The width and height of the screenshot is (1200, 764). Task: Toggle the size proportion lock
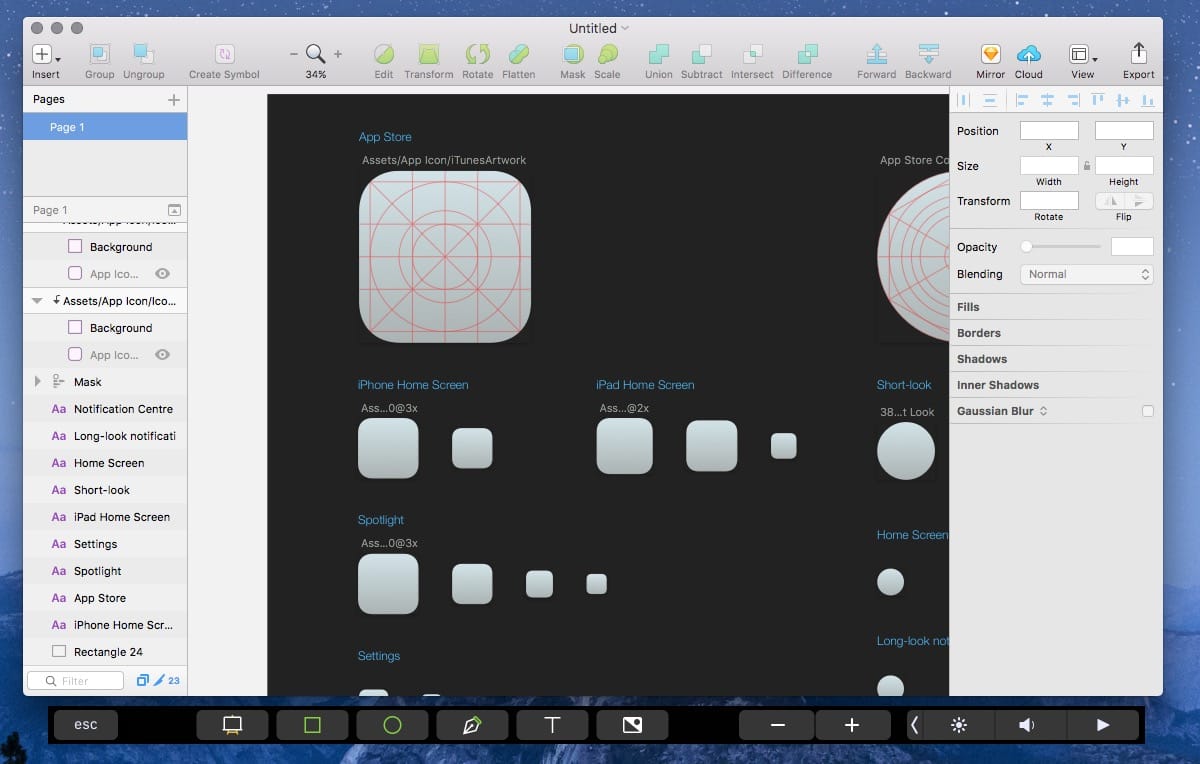click(x=1087, y=166)
